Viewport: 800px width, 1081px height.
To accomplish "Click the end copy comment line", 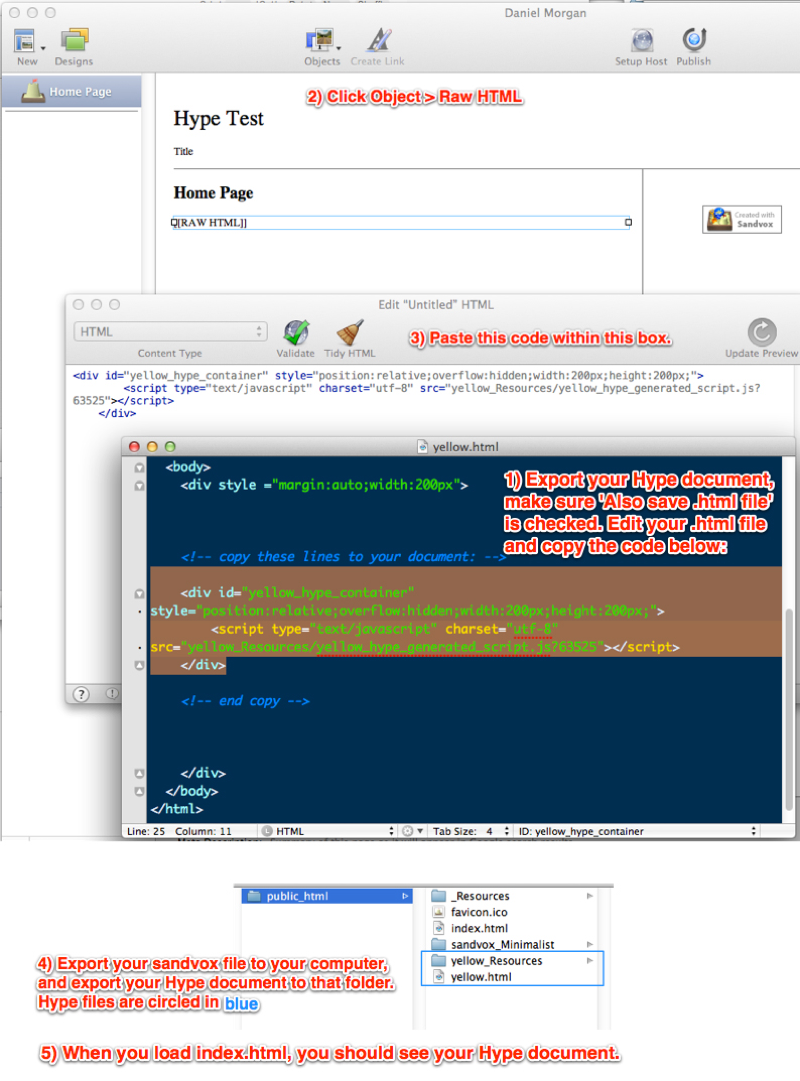I will coord(245,701).
